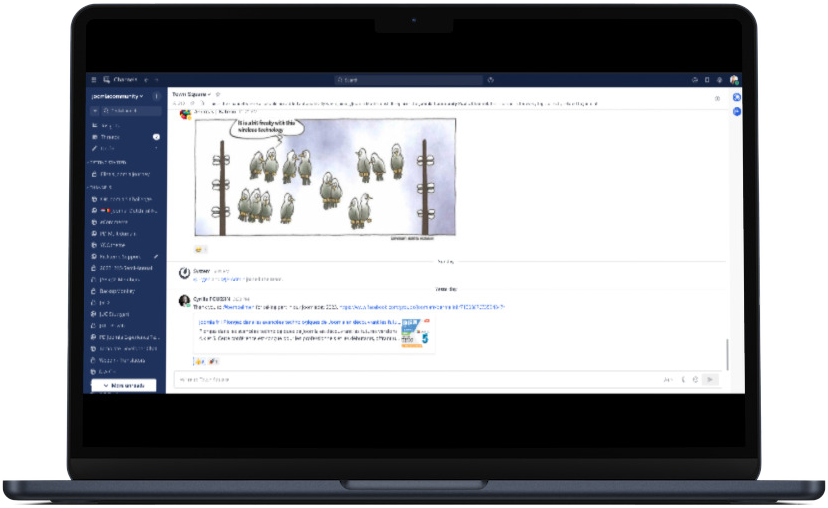Open Threads in the sidebar
Image resolution: width=828 pixels, height=508 pixels.
[110, 137]
